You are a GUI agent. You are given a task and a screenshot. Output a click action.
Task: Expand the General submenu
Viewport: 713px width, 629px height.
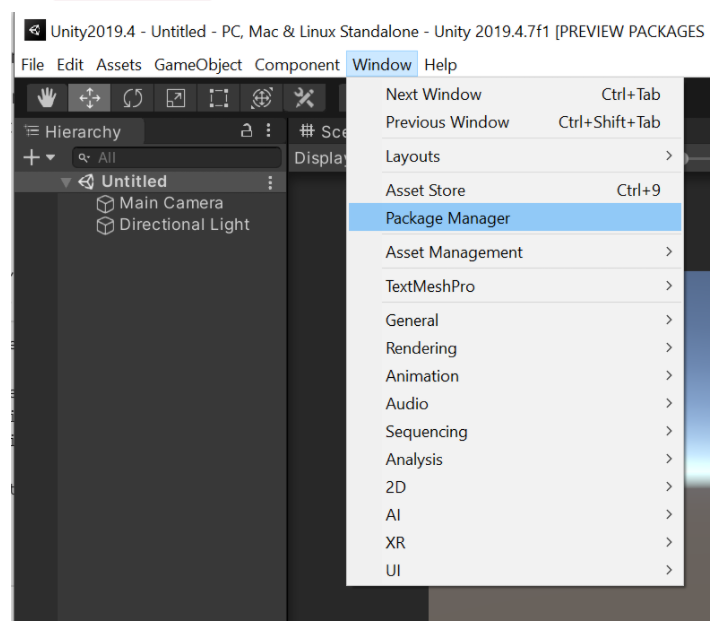click(x=515, y=320)
